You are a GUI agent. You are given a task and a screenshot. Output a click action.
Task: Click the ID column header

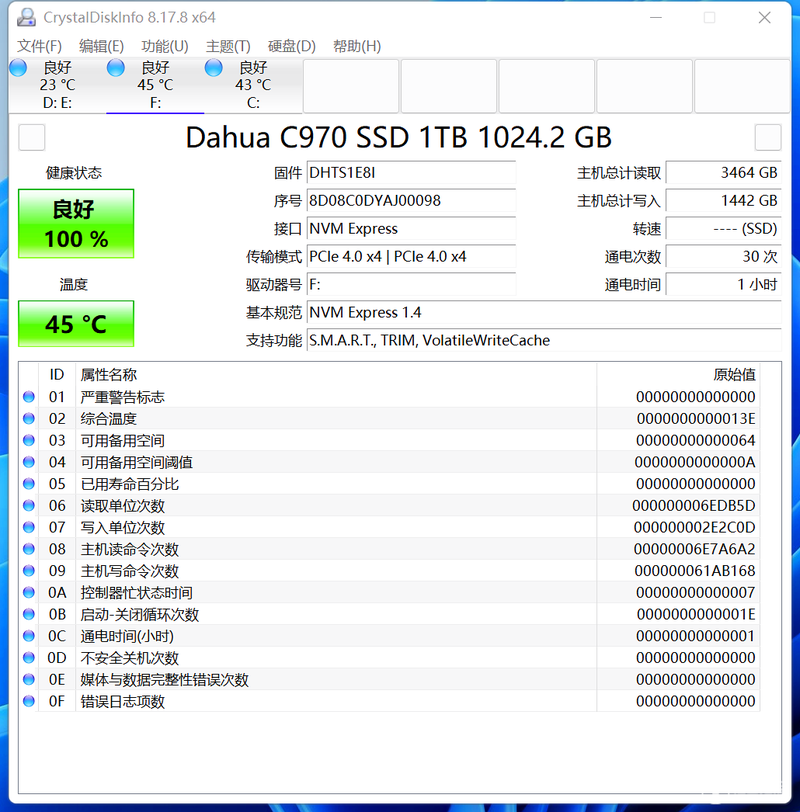coord(57,374)
